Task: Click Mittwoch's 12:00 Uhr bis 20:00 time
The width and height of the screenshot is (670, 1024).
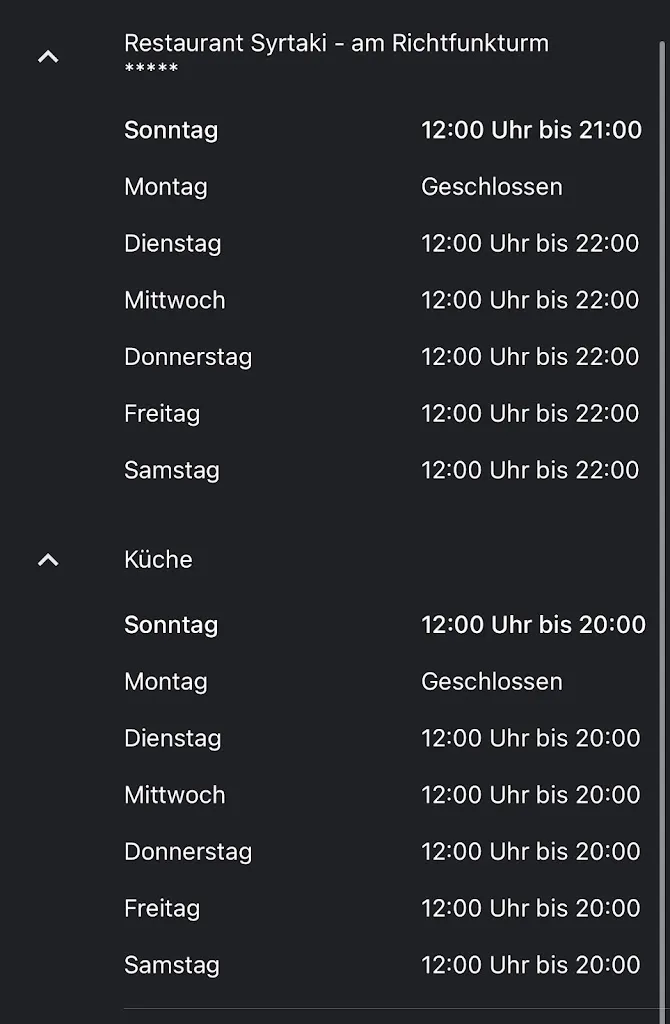Action: 530,795
